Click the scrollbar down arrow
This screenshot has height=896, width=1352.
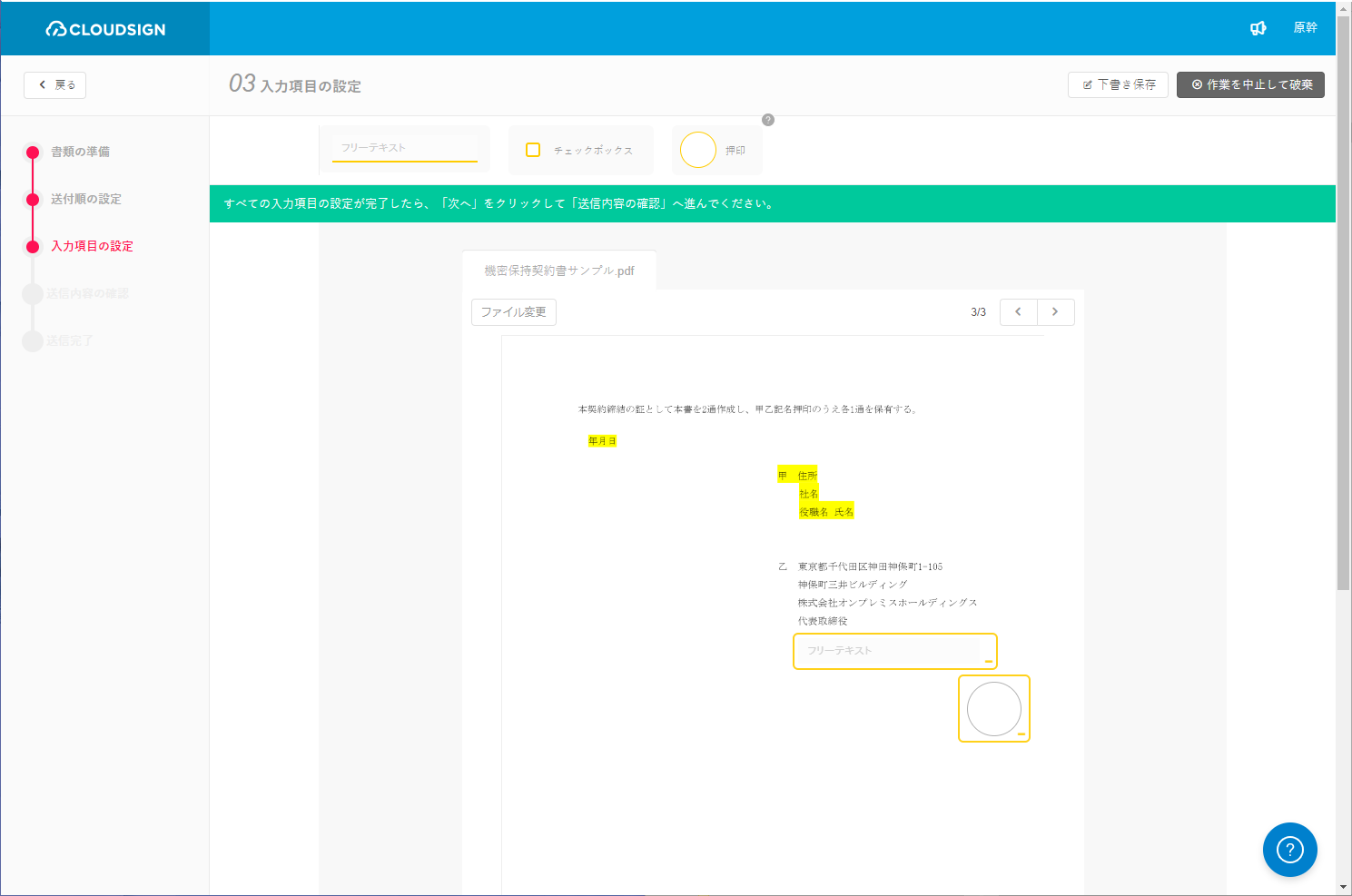click(x=1344, y=887)
